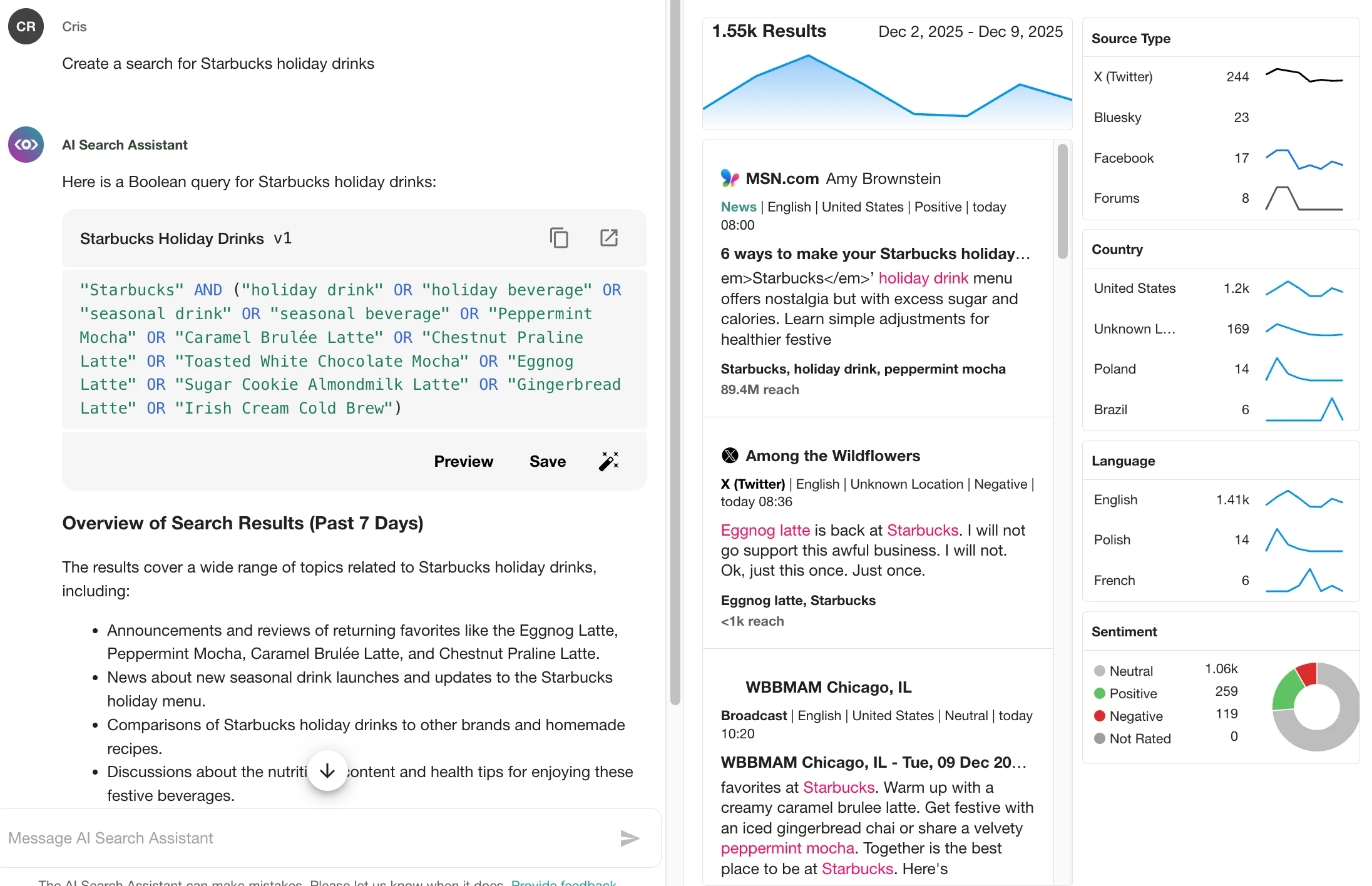
Task: Open query in new window icon
Action: tap(608, 238)
